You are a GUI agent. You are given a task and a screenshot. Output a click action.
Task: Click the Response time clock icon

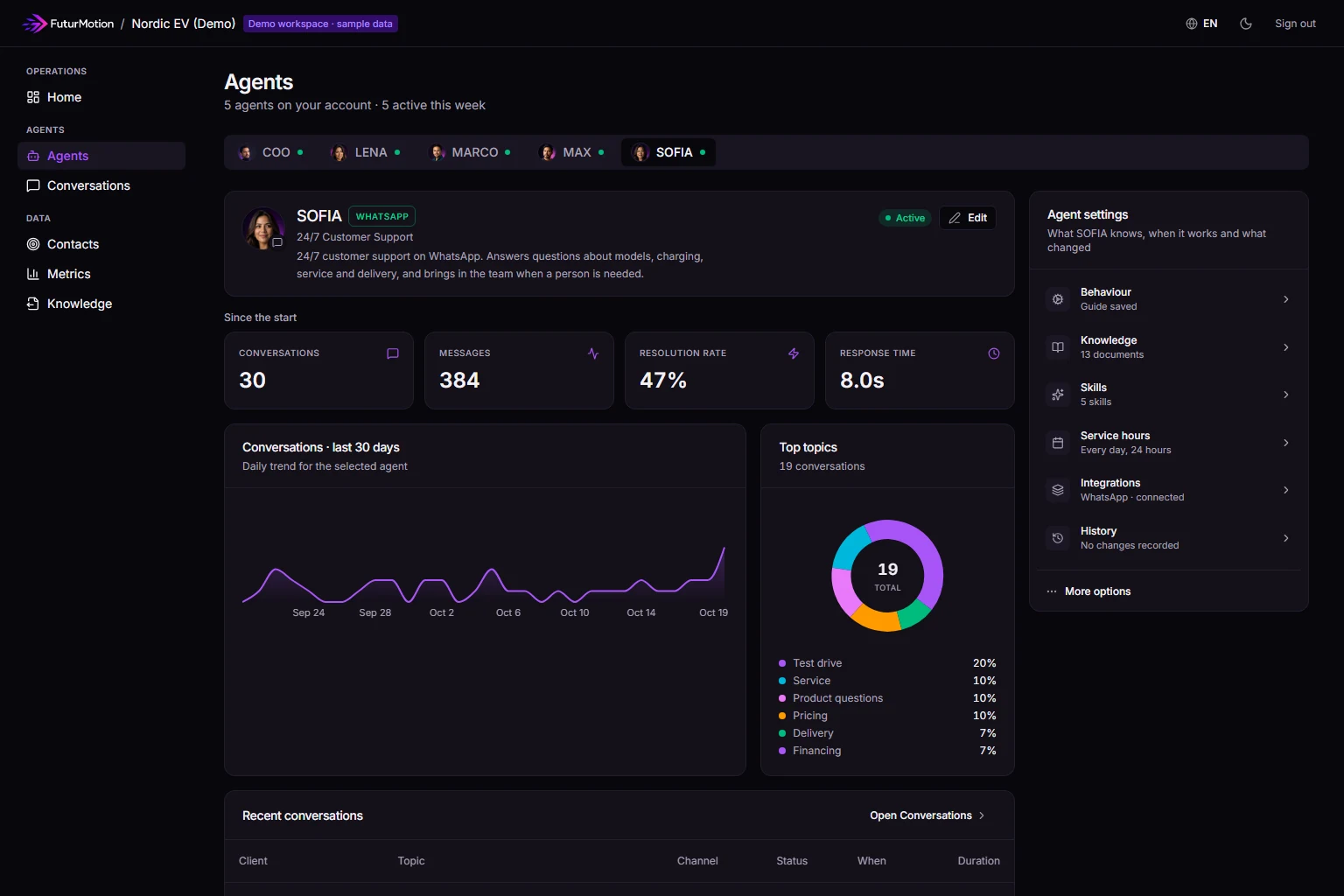coord(994,353)
